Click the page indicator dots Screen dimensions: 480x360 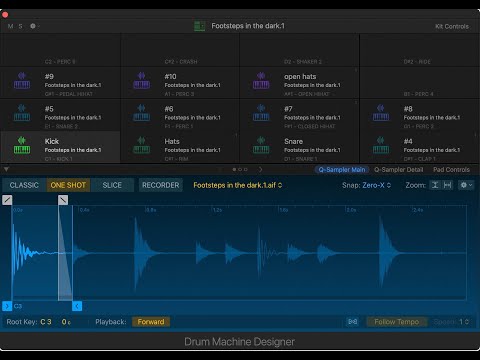[x=240, y=169]
